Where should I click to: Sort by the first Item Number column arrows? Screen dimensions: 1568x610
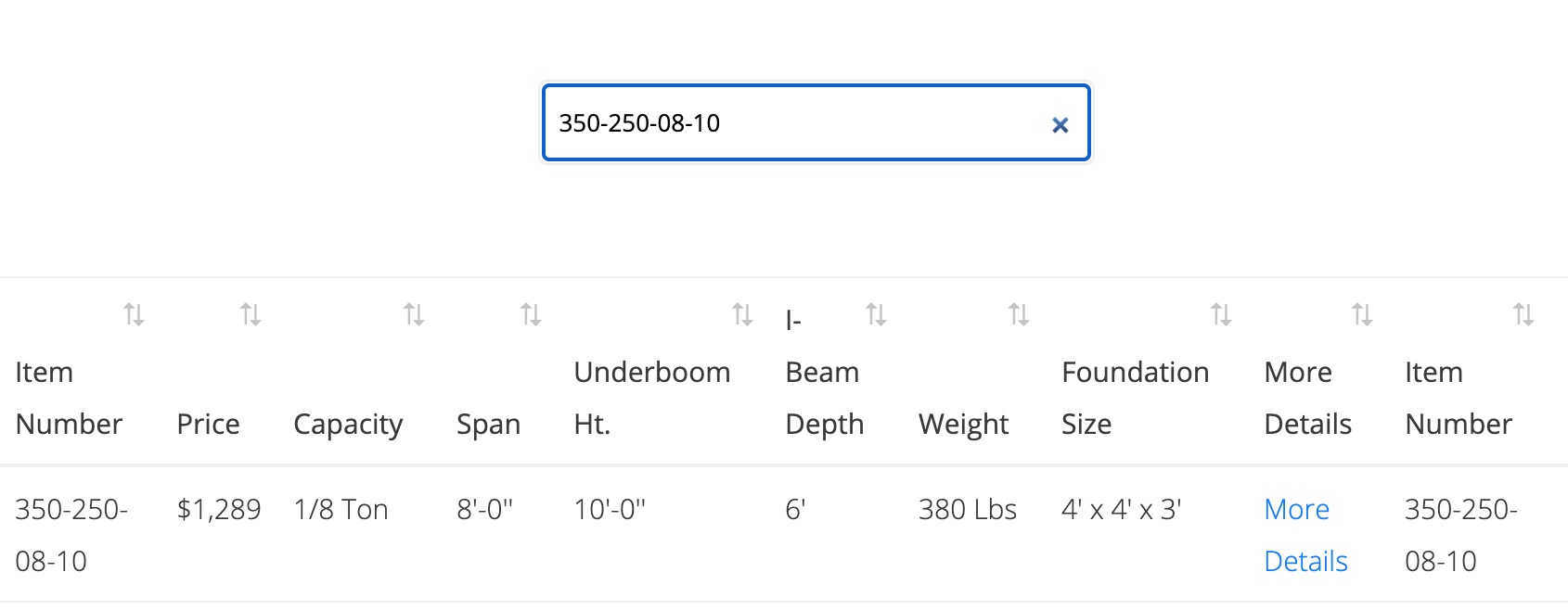(x=134, y=315)
